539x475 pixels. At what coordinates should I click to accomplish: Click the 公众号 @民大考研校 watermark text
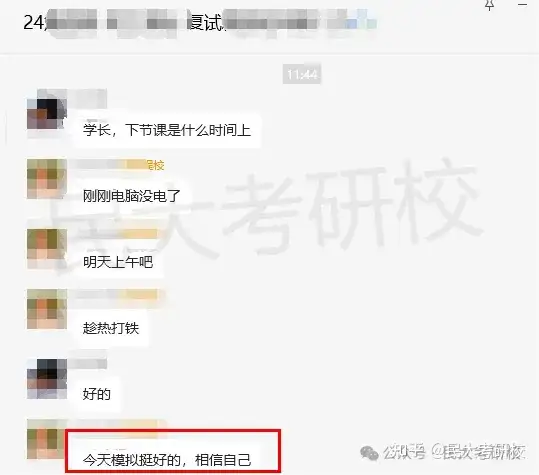click(x=454, y=452)
